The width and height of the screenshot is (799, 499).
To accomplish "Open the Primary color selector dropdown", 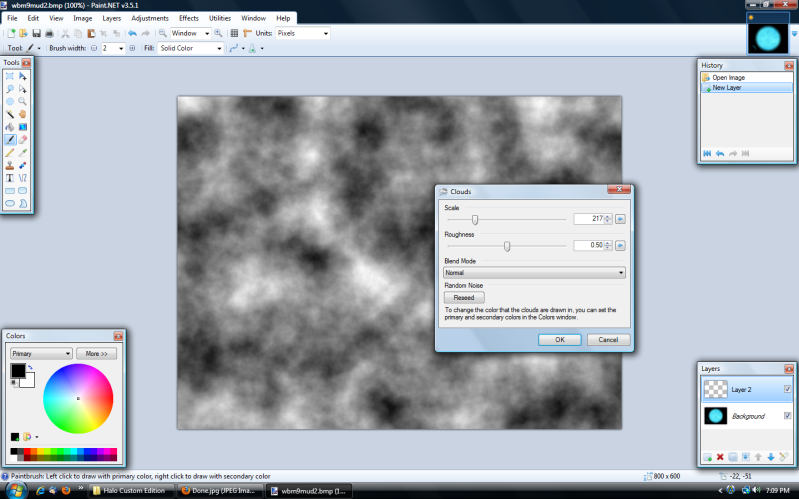I will point(41,353).
